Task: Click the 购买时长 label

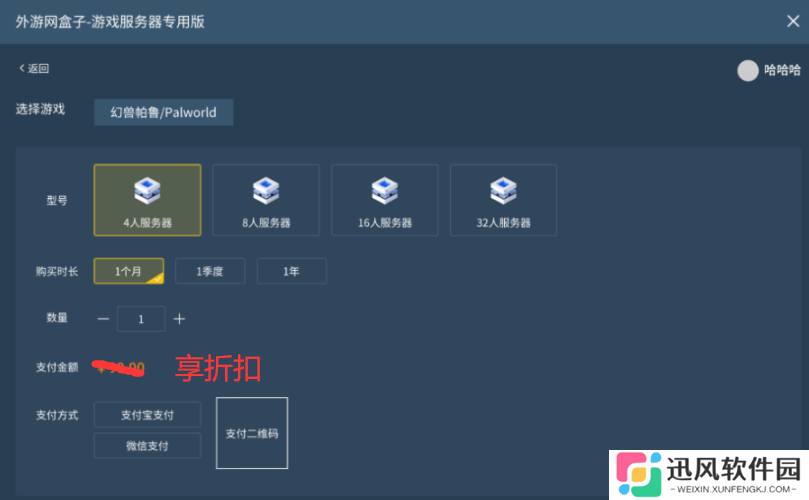Action: tap(57, 271)
